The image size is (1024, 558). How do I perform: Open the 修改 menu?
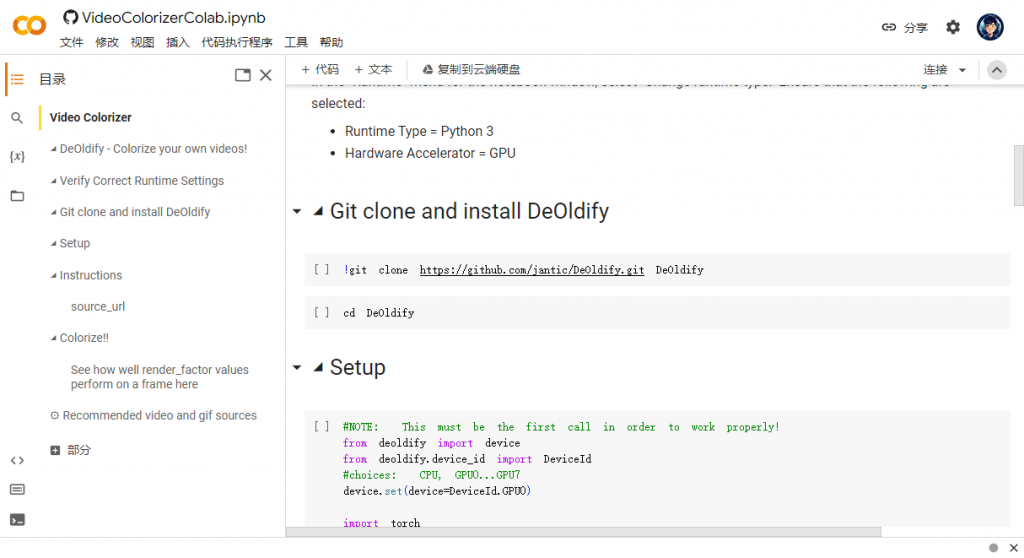[107, 42]
